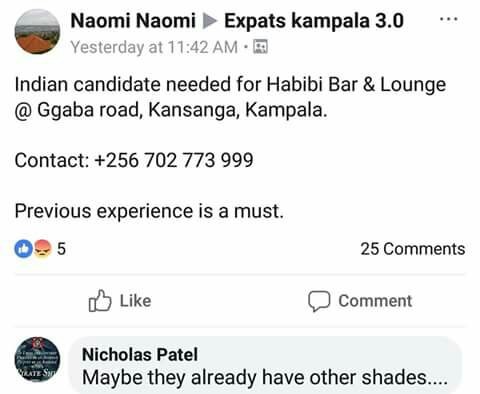This screenshot has width=480, height=394.
Task: Open the Expats kampala 3.0 group
Action: pyautogui.click(x=314, y=21)
